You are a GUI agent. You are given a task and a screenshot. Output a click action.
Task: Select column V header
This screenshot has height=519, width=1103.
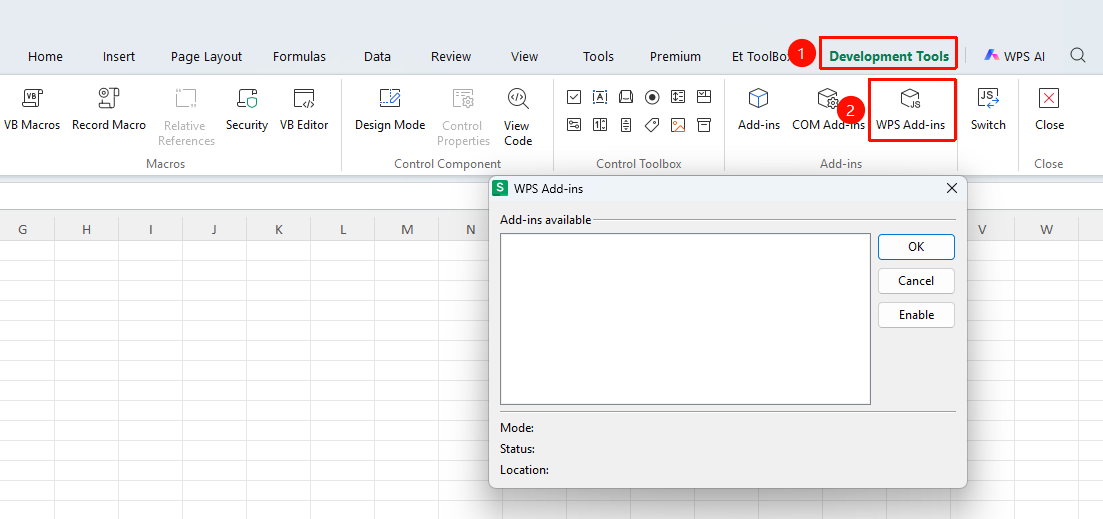pyautogui.click(x=983, y=229)
